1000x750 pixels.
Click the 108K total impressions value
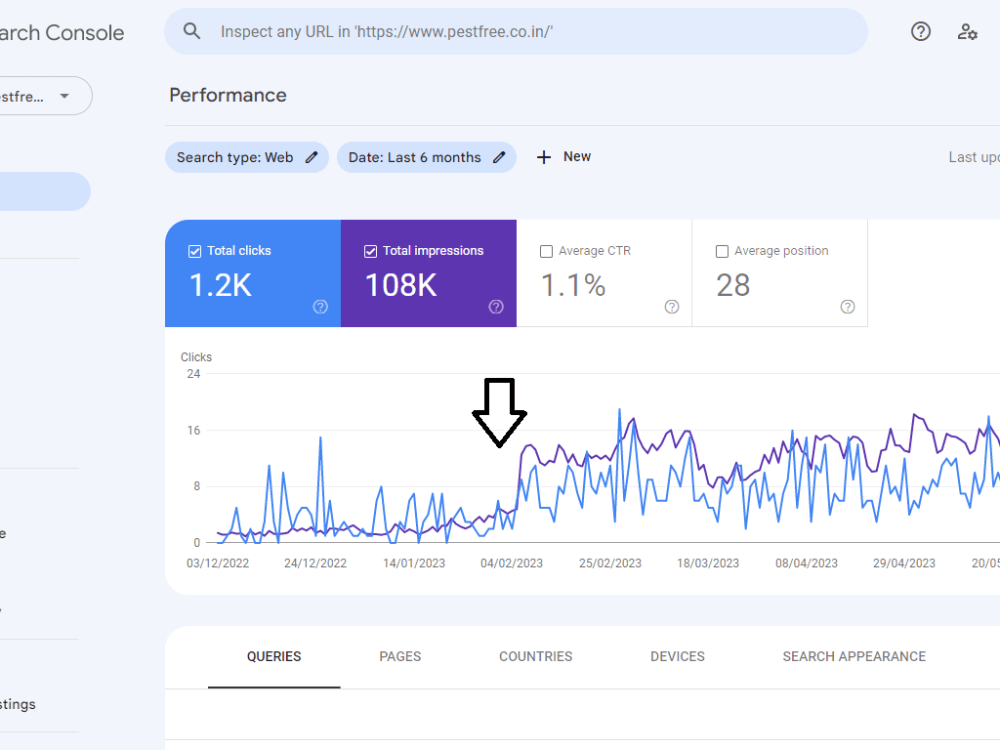point(401,285)
